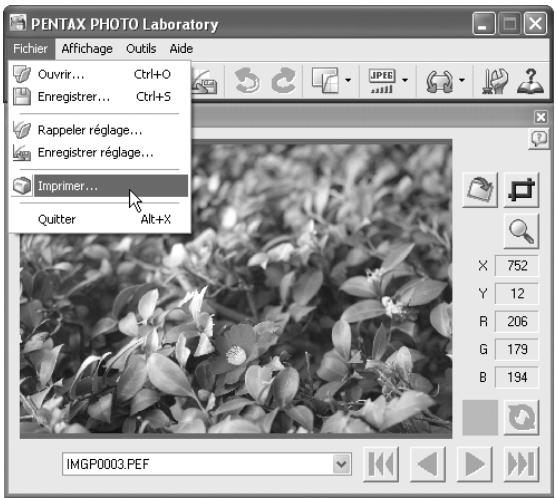
Task: Click the PENTAX PHOTO Laboratory title icon
Action: coord(18,23)
